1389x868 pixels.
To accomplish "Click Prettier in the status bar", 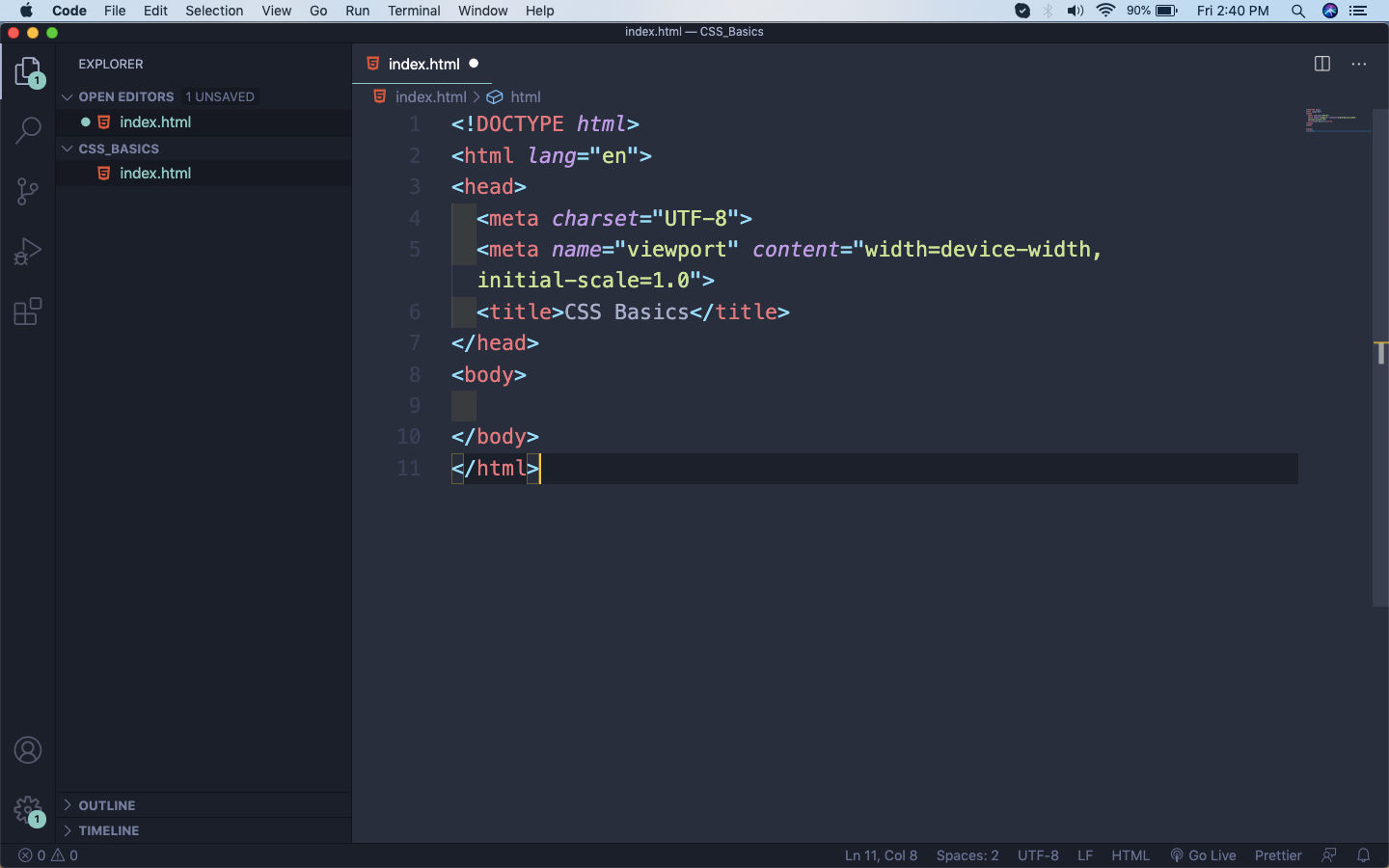I will pyautogui.click(x=1278, y=855).
